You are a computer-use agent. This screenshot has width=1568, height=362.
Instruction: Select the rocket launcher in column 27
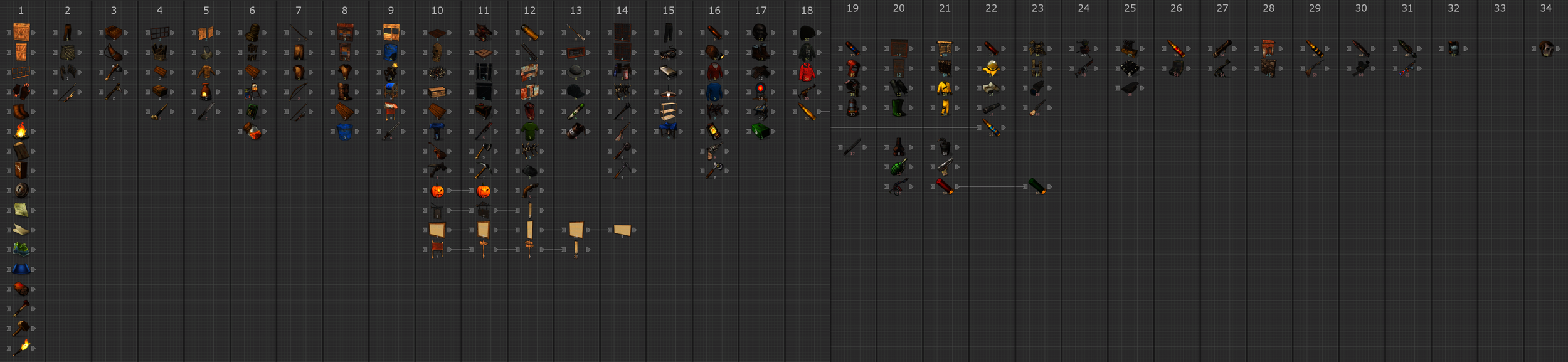pos(1222,48)
